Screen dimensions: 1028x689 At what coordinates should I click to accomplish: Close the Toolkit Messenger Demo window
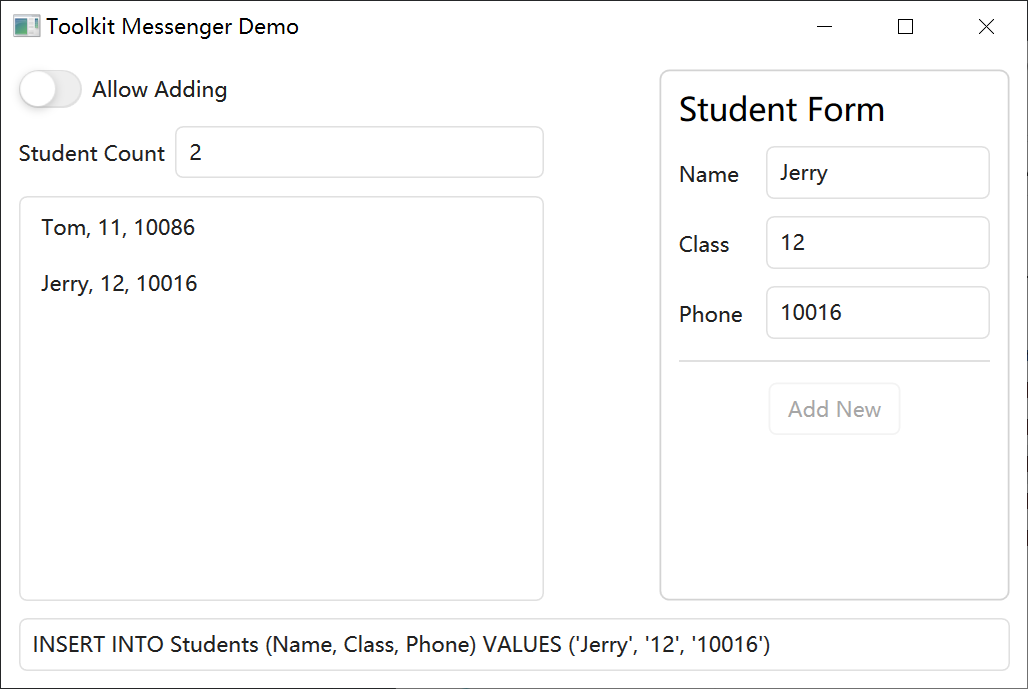[986, 26]
